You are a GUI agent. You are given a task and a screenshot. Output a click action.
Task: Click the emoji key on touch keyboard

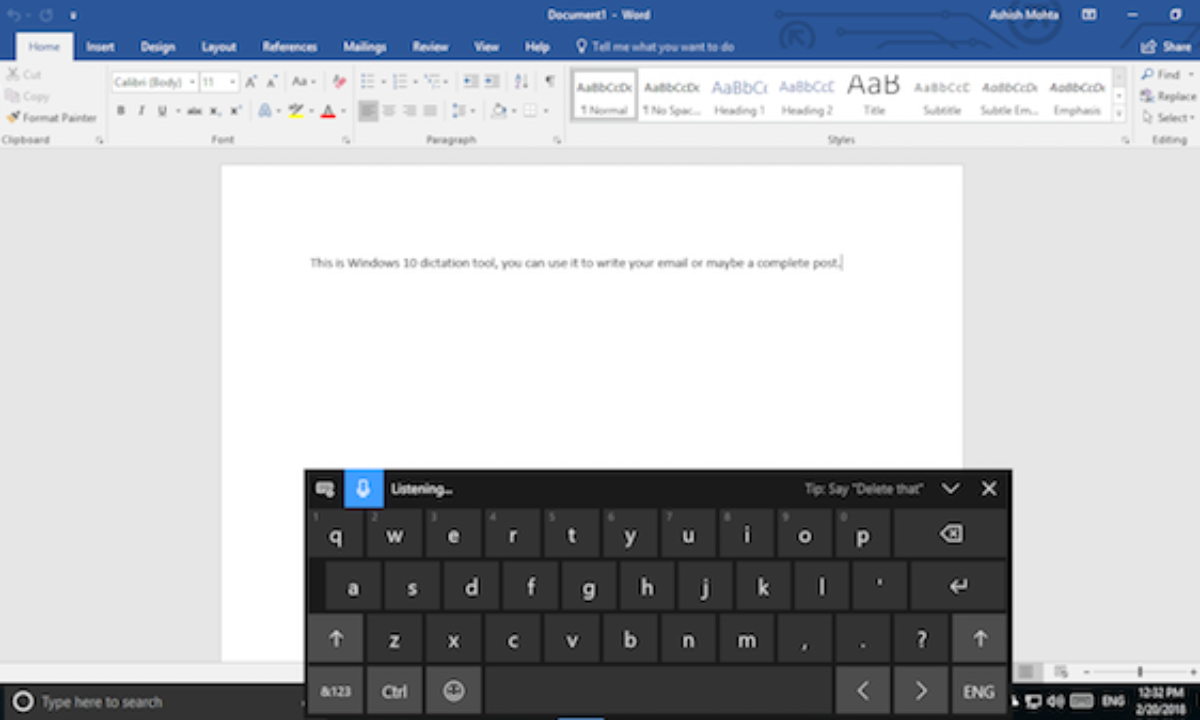454,691
